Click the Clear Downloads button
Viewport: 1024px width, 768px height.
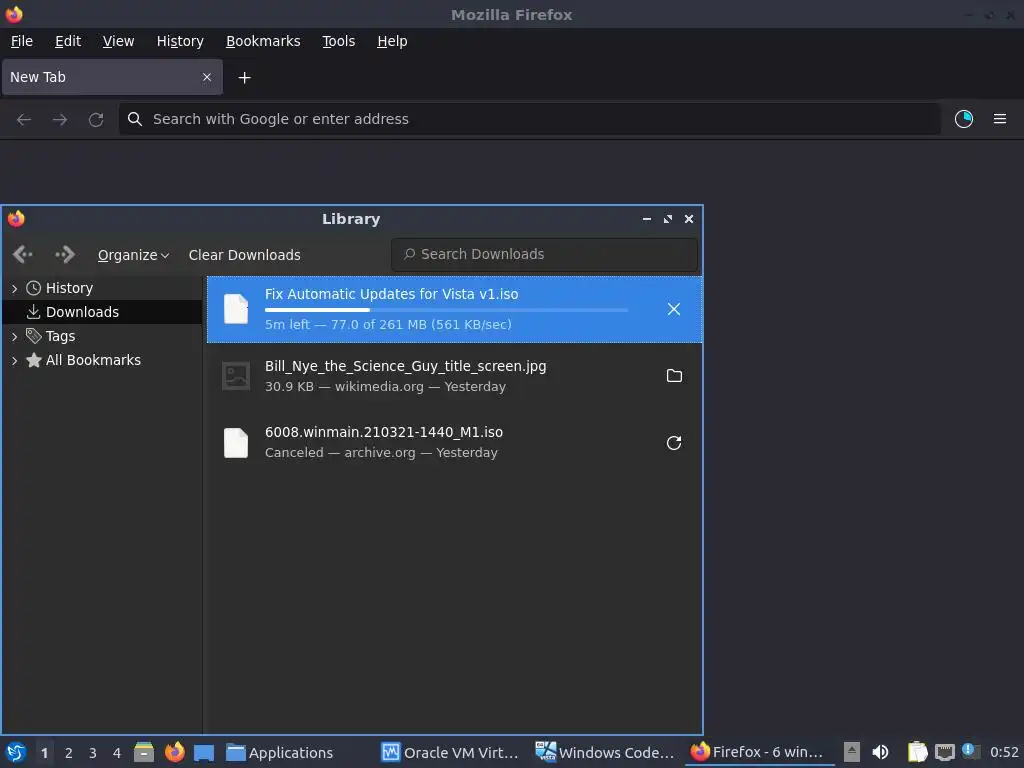pos(245,255)
